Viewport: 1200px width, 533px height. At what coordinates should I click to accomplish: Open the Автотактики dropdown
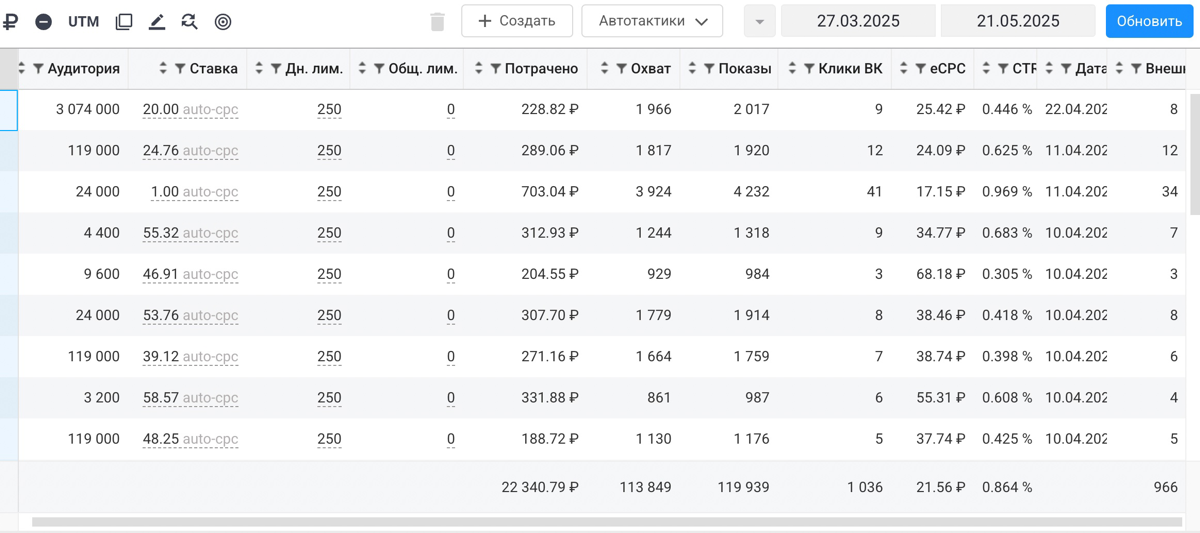click(x=652, y=21)
